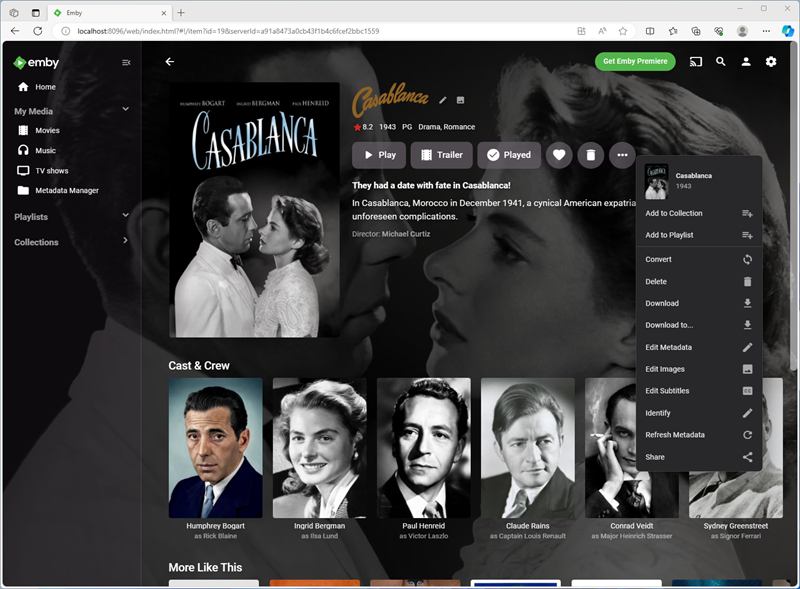Toggle the Played status for Casablanca
The image size is (800, 589).
[508, 155]
